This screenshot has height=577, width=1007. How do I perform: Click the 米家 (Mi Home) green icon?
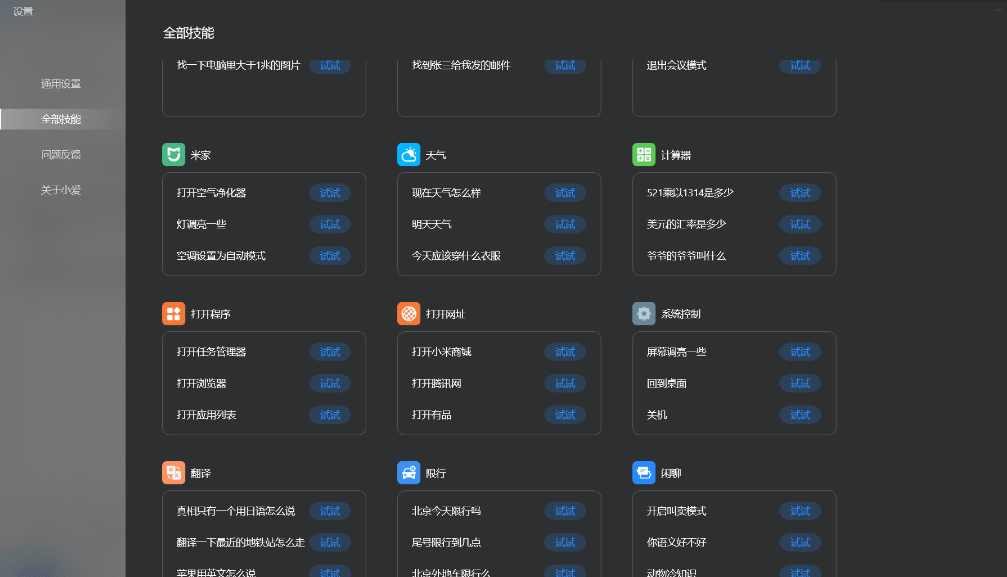coord(173,155)
